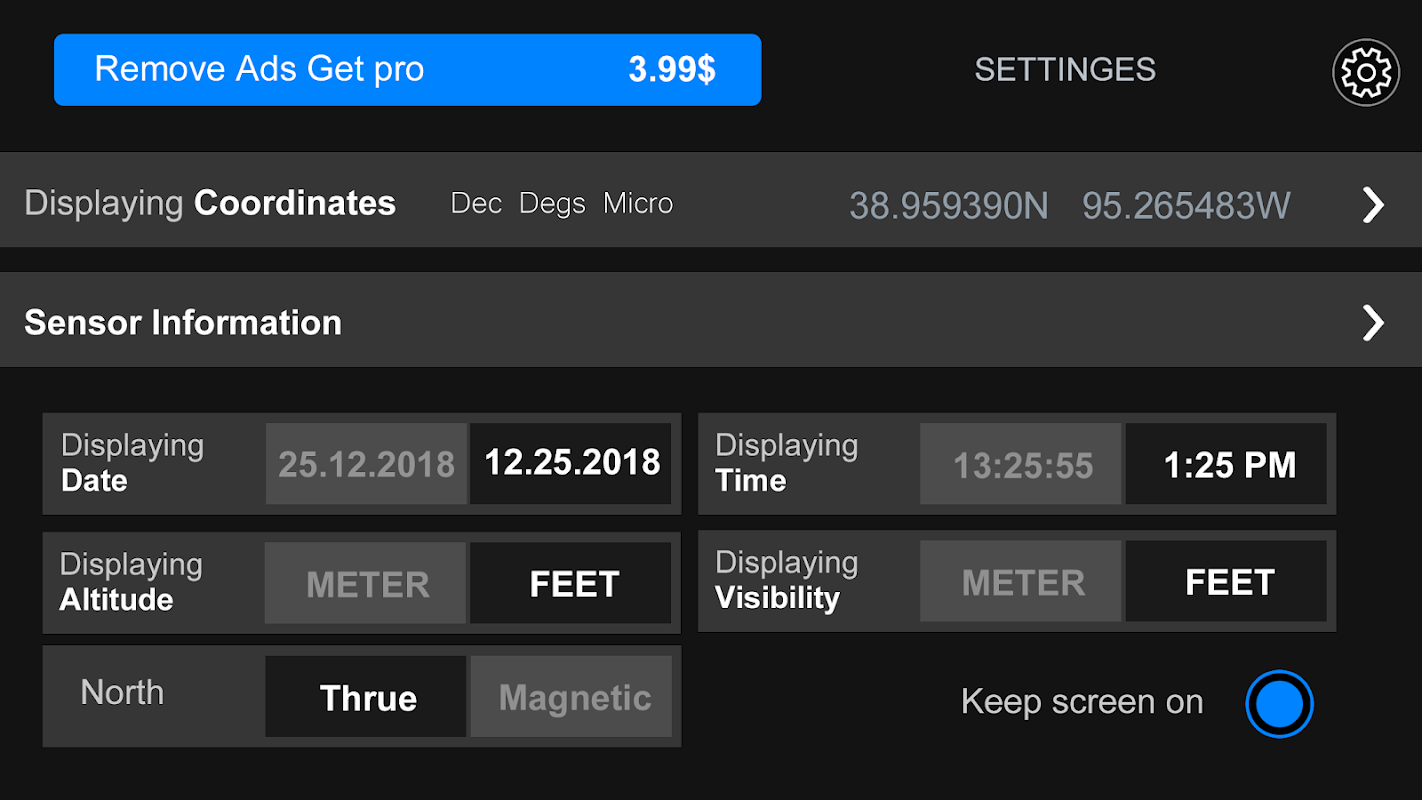Select Magnetic north option

pos(574,698)
